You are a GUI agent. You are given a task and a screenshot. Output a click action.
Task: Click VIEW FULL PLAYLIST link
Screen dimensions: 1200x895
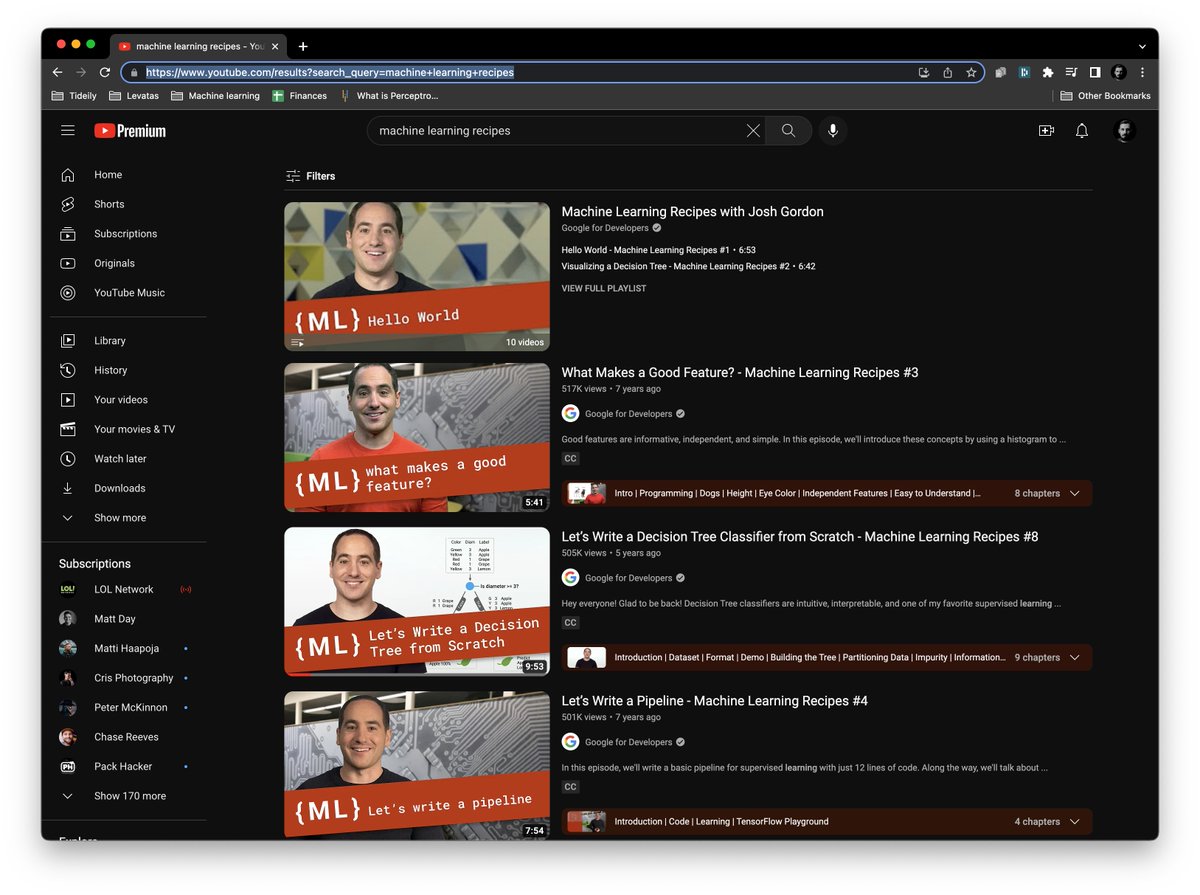point(604,289)
